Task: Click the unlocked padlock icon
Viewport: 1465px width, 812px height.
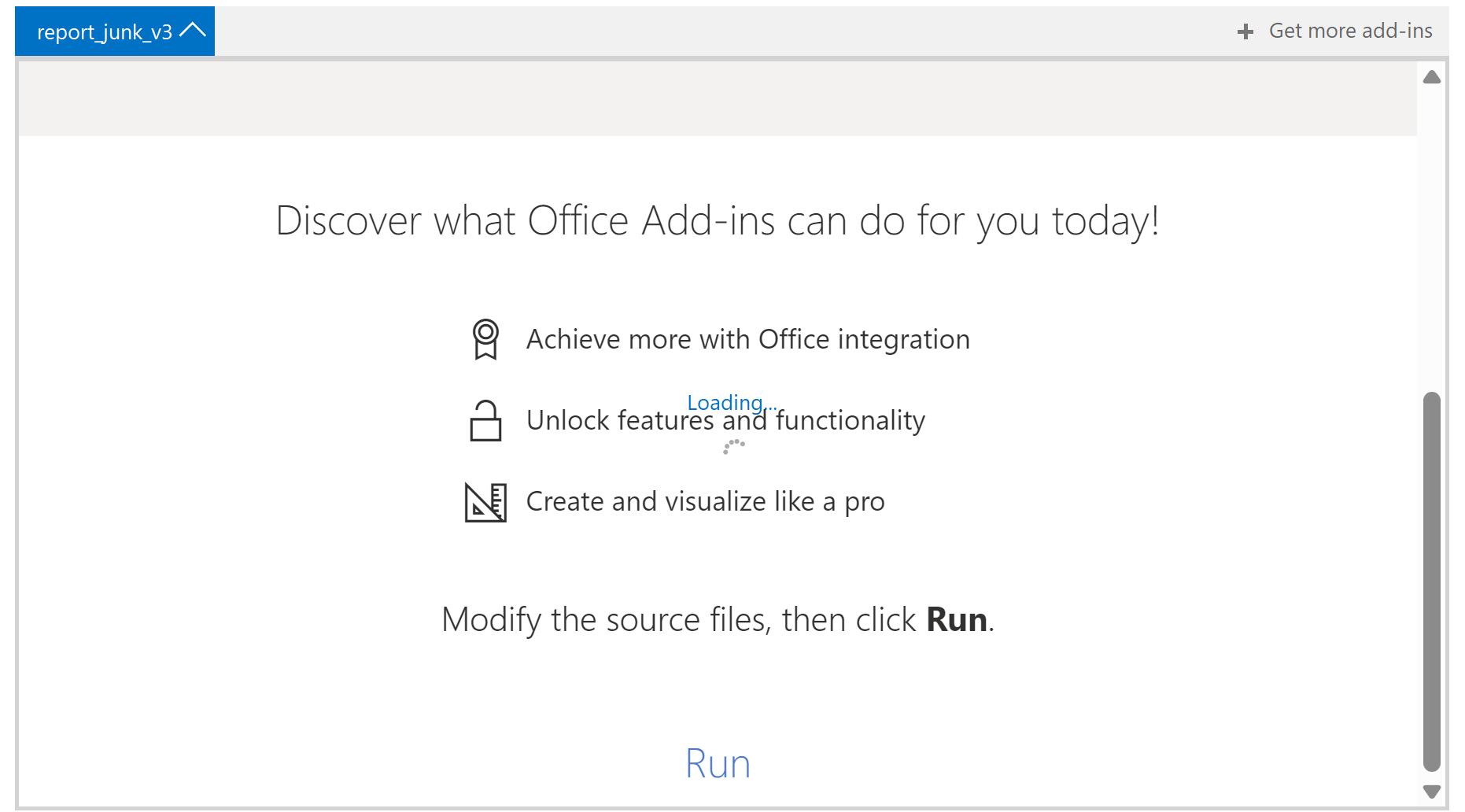Action: [x=485, y=420]
